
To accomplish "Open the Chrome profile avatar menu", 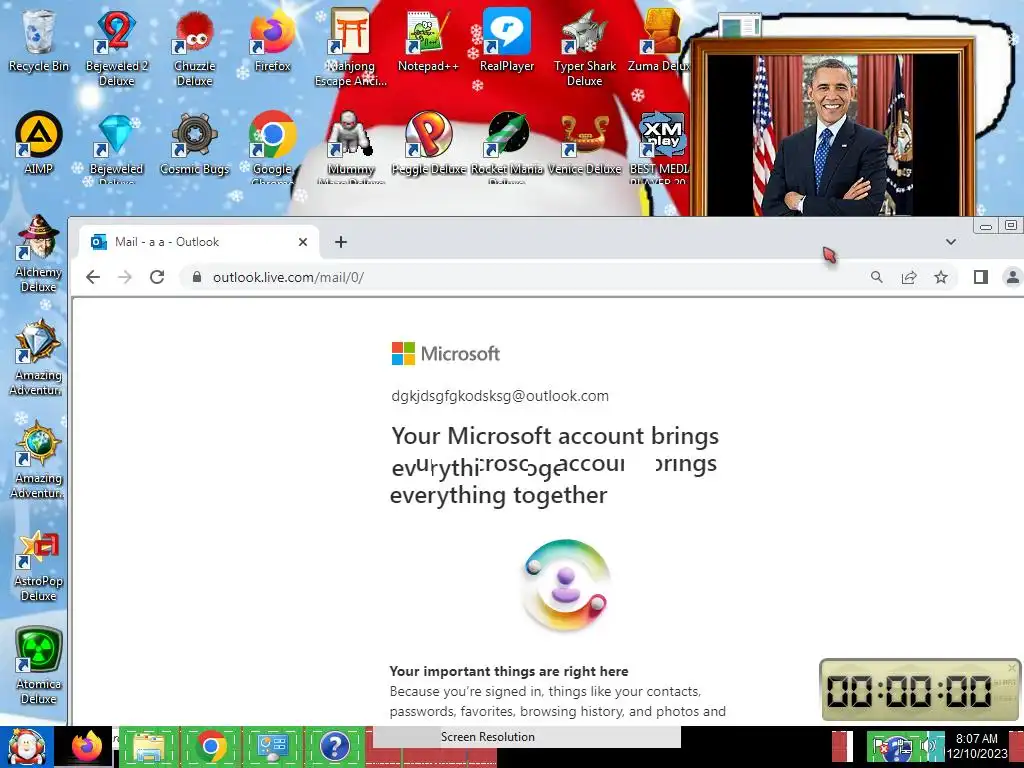I will (1012, 277).
